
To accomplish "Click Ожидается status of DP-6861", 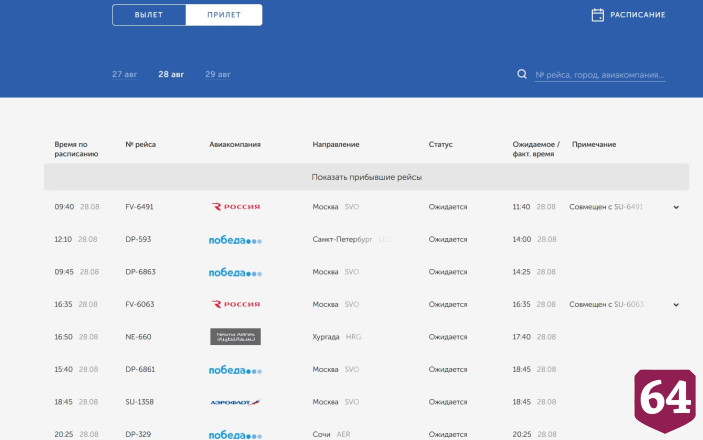I will [x=448, y=369].
